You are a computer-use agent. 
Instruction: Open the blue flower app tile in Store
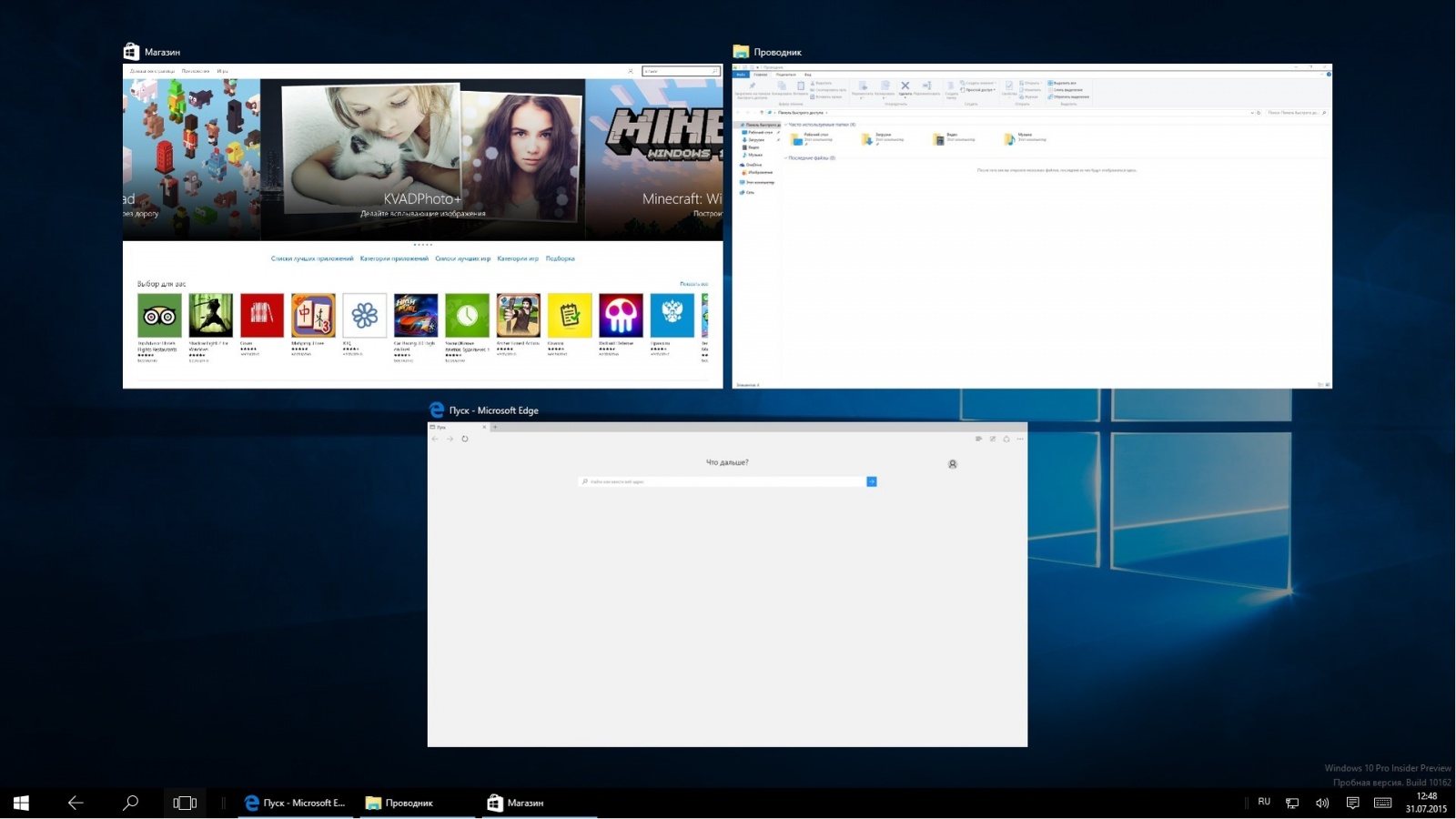pos(364,315)
